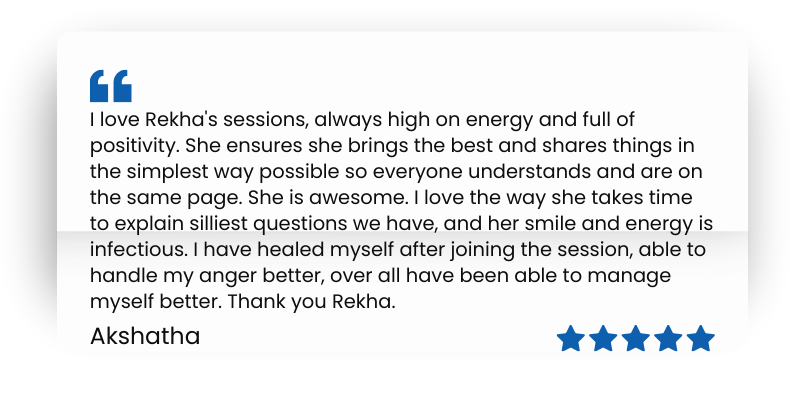Set rating with the fifth star
The height and width of the screenshot is (402, 790).
(x=701, y=339)
